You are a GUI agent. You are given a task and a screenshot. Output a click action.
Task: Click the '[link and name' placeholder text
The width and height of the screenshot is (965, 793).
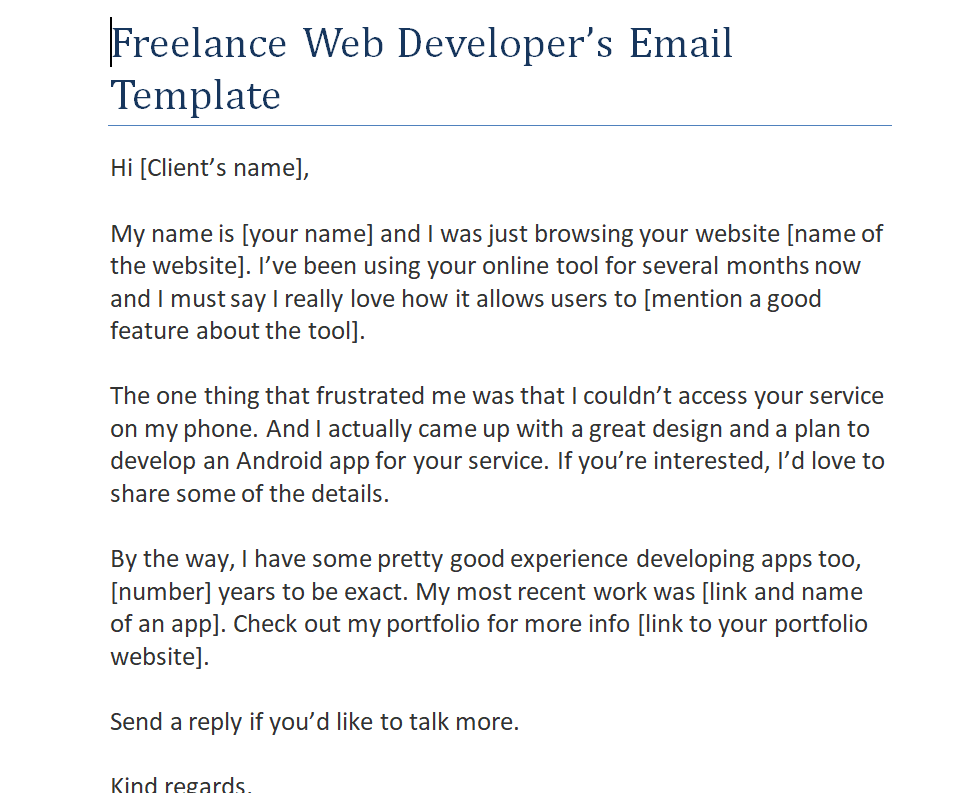782,592
